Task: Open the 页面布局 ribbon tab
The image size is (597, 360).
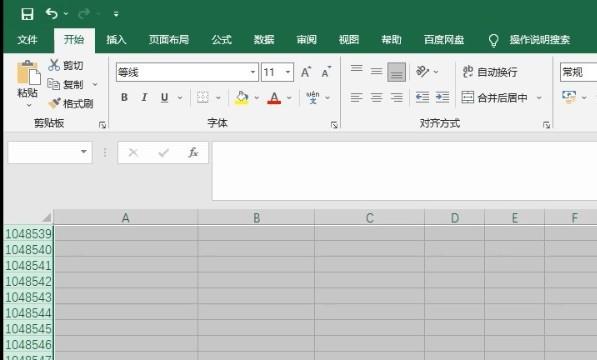Action: coord(169,40)
